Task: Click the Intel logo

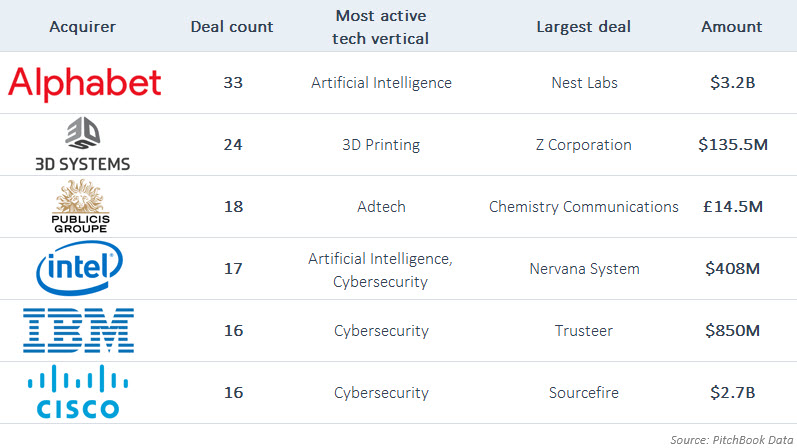Action: pyautogui.click(x=79, y=268)
